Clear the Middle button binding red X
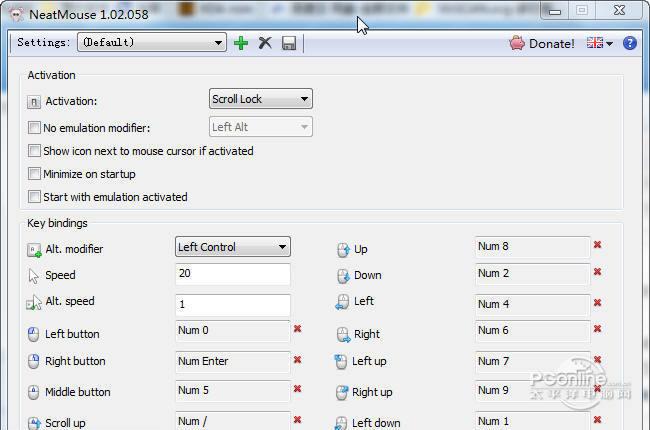This screenshot has width=650, height=430. [x=297, y=389]
